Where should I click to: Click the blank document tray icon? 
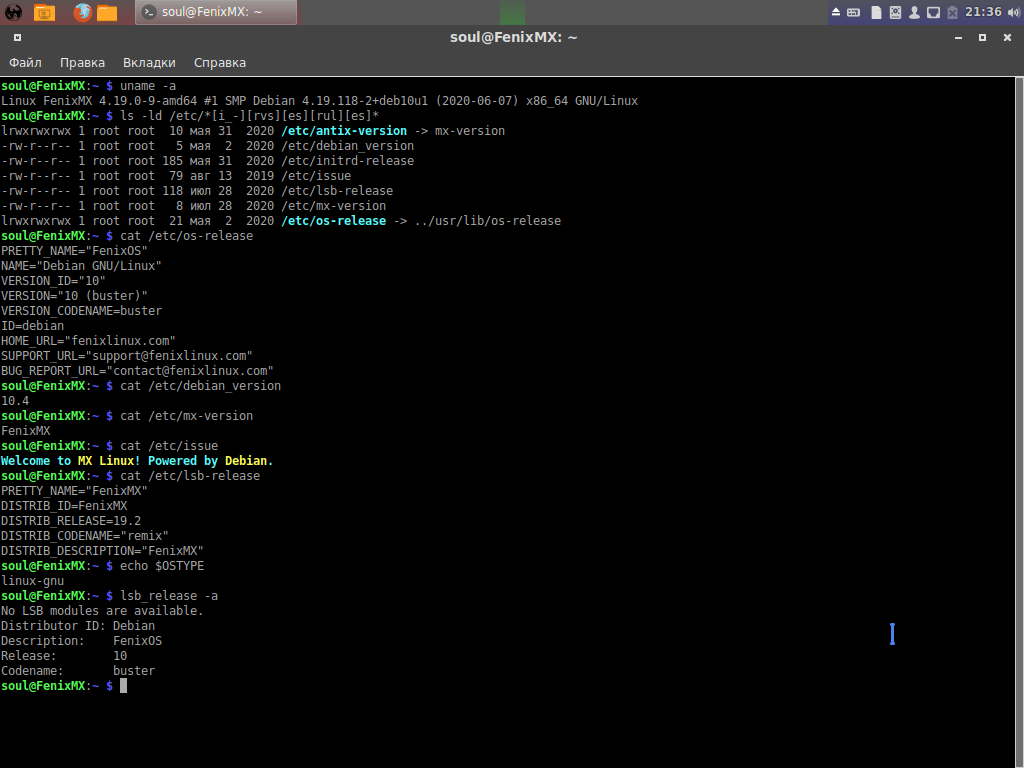[x=876, y=12]
